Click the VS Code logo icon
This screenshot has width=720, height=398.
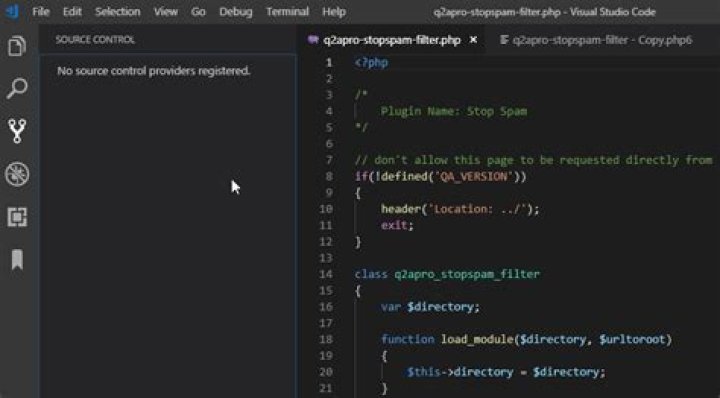(12, 11)
